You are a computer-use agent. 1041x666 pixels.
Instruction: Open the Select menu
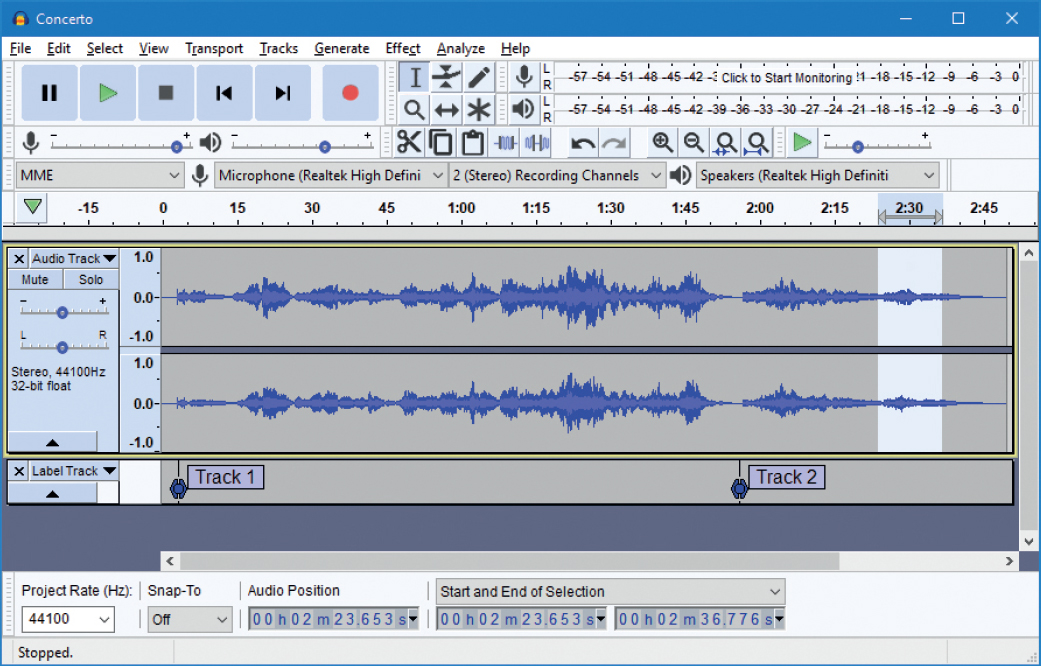point(104,48)
